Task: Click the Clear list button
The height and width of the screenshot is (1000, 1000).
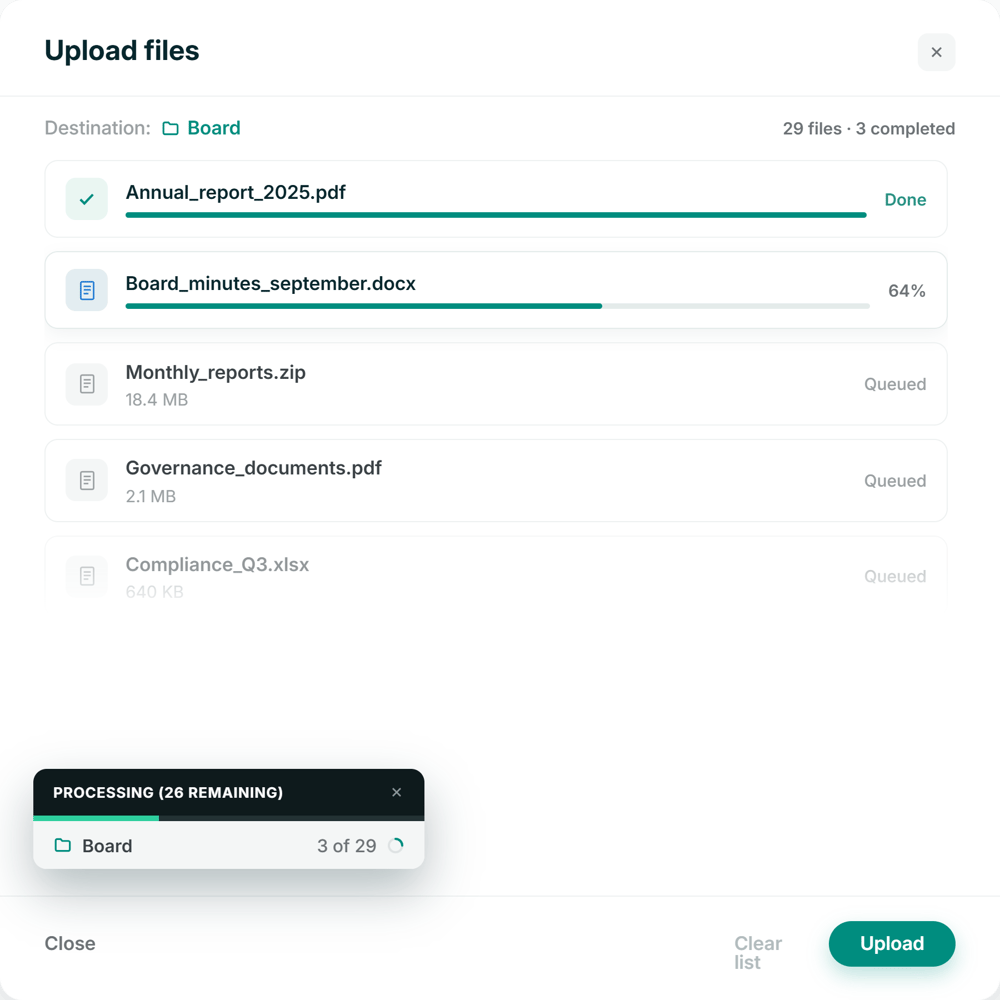Action: 758,953
